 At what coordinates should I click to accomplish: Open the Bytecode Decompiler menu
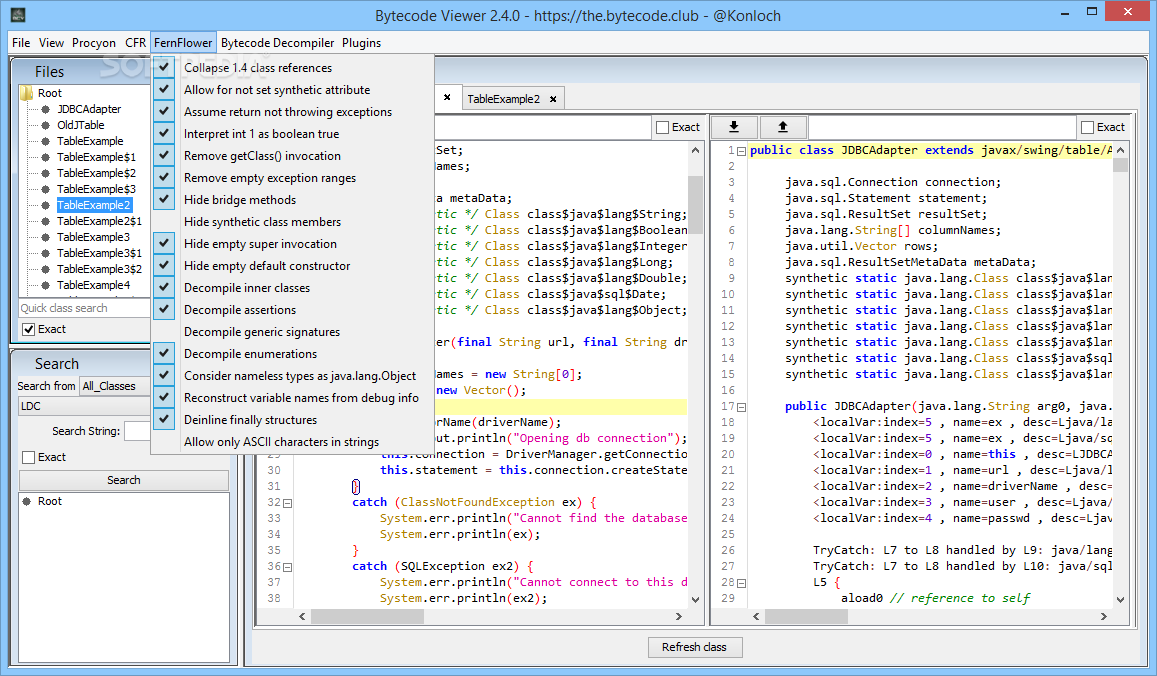click(277, 43)
